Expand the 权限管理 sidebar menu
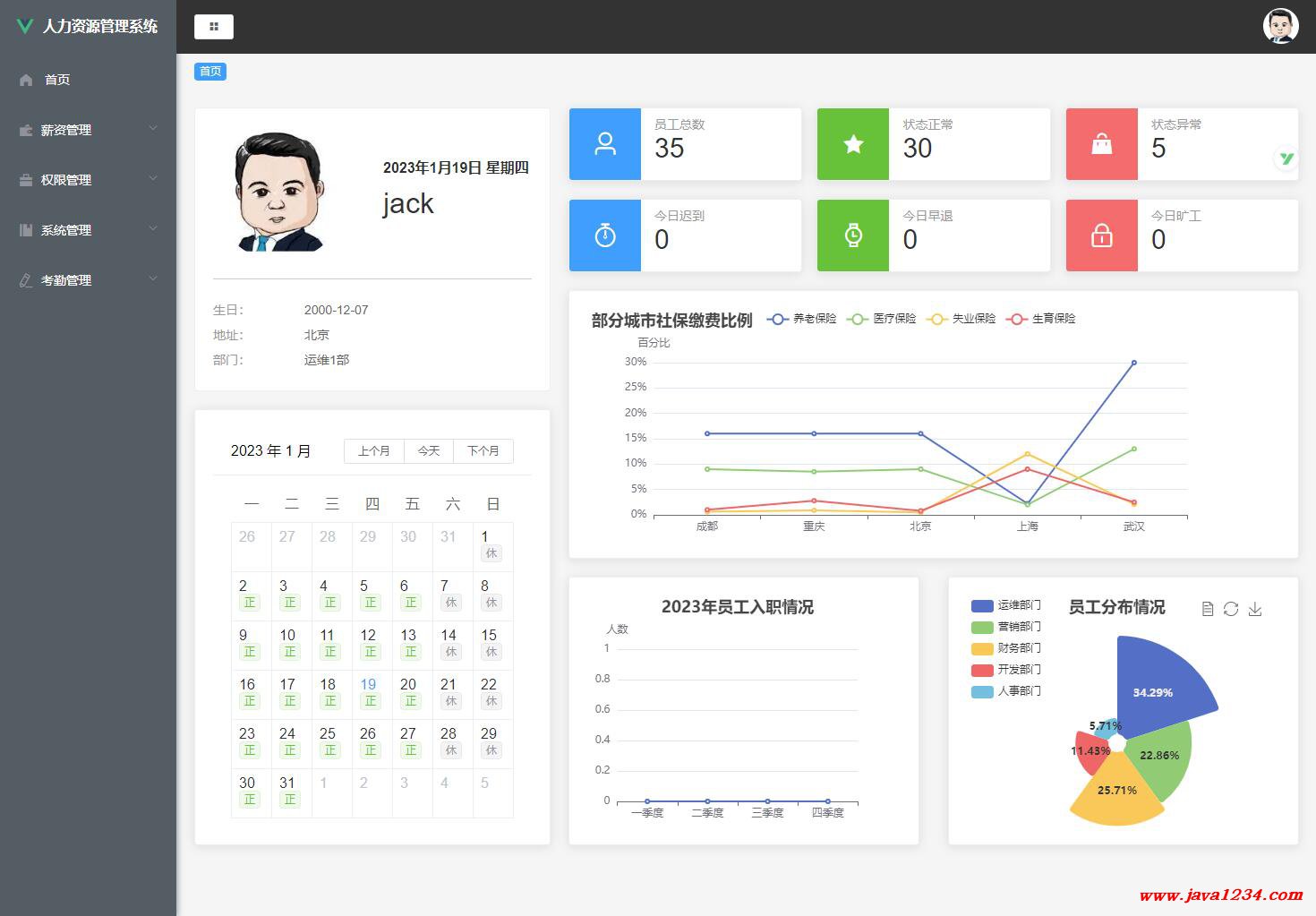 [88, 180]
